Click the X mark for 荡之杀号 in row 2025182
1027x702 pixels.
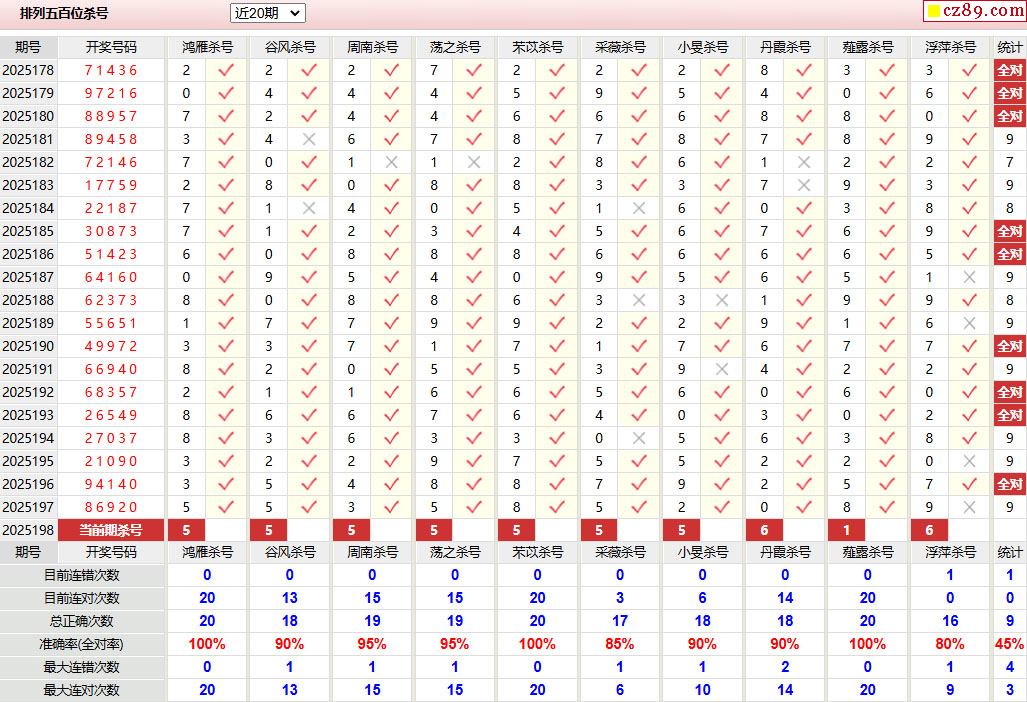(474, 162)
